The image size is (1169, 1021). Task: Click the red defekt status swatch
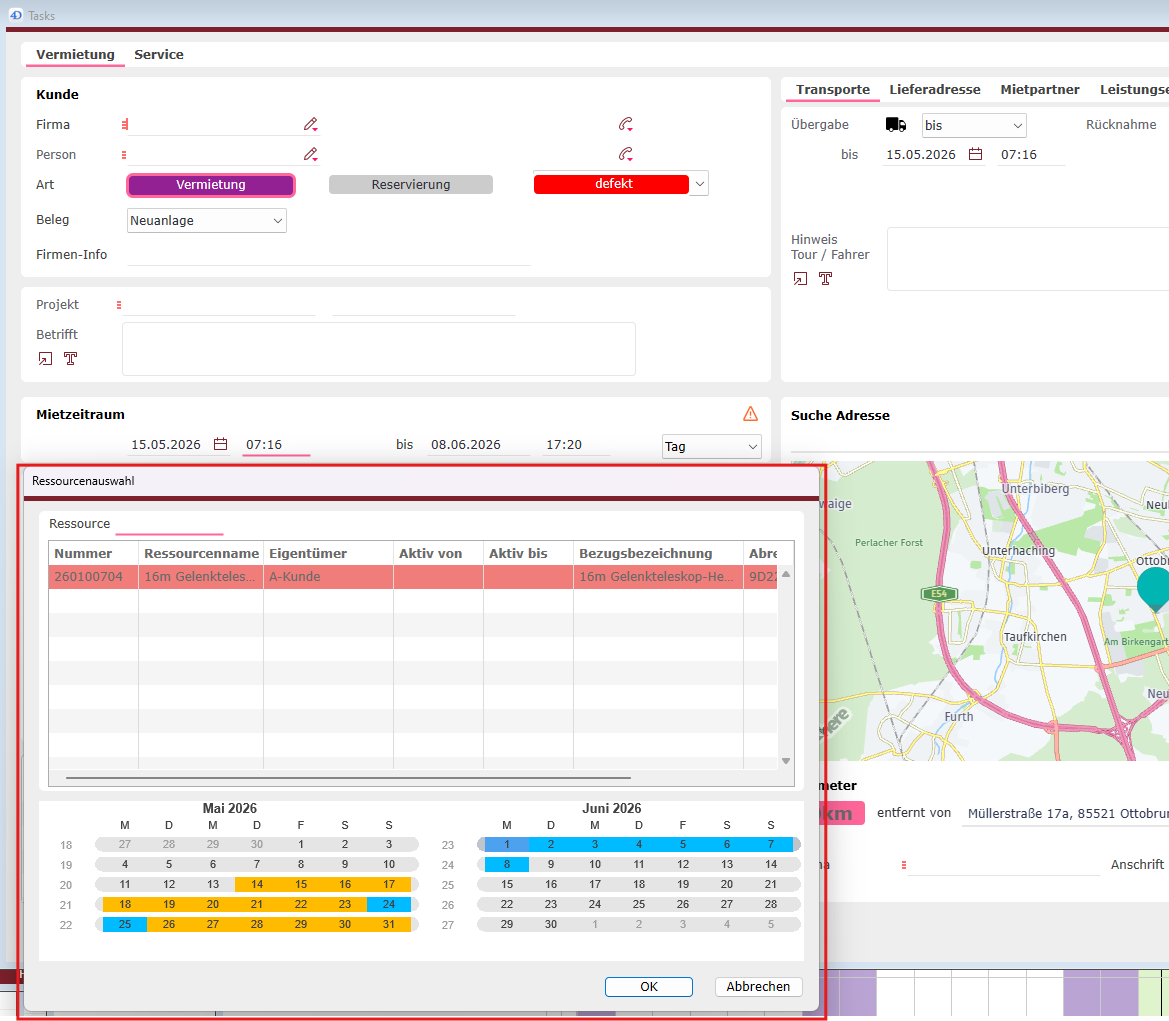pos(611,184)
